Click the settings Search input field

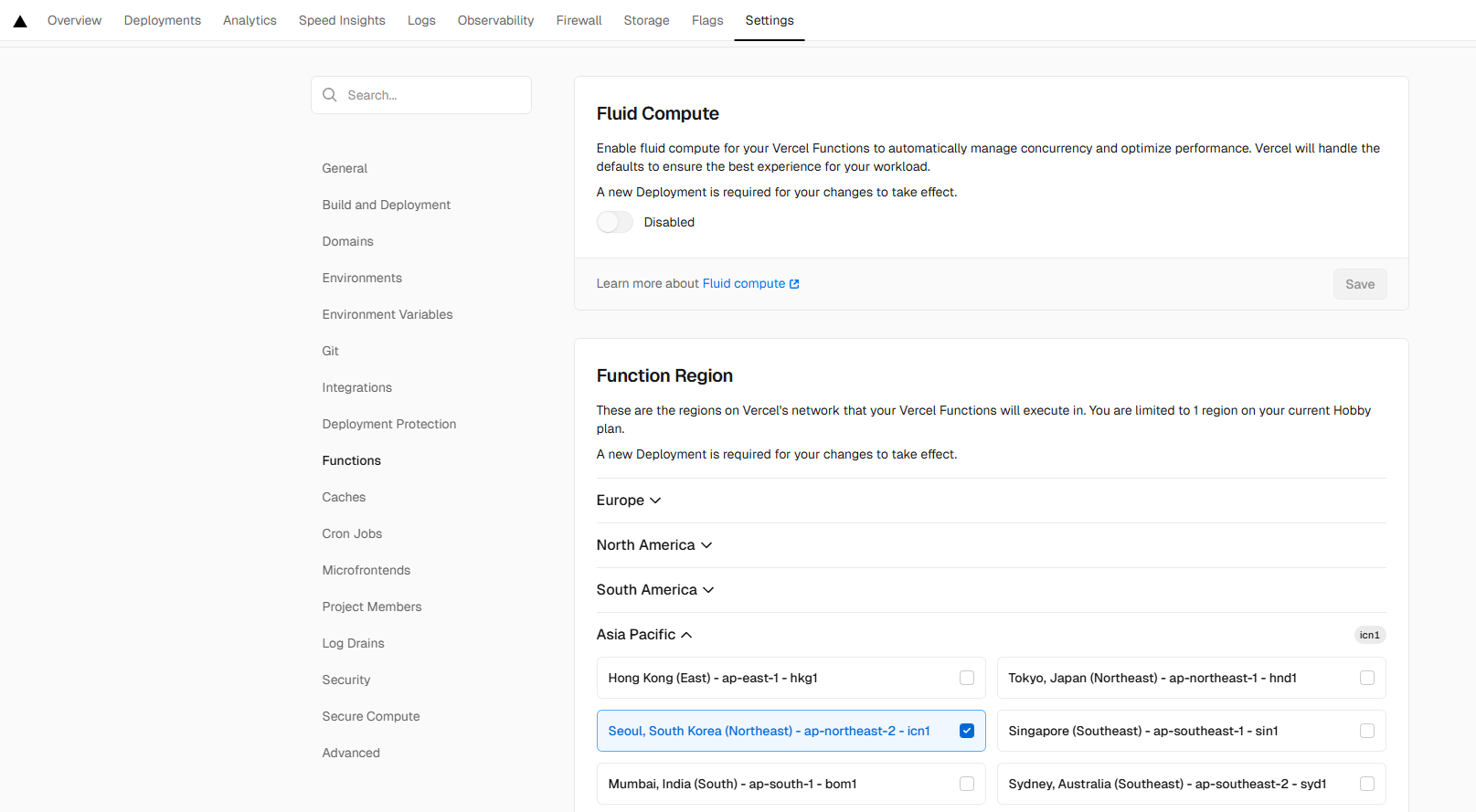tap(421, 95)
